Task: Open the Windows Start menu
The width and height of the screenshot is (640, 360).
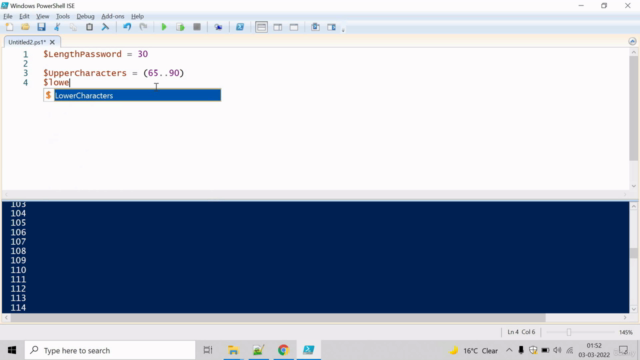Action: [12, 350]
